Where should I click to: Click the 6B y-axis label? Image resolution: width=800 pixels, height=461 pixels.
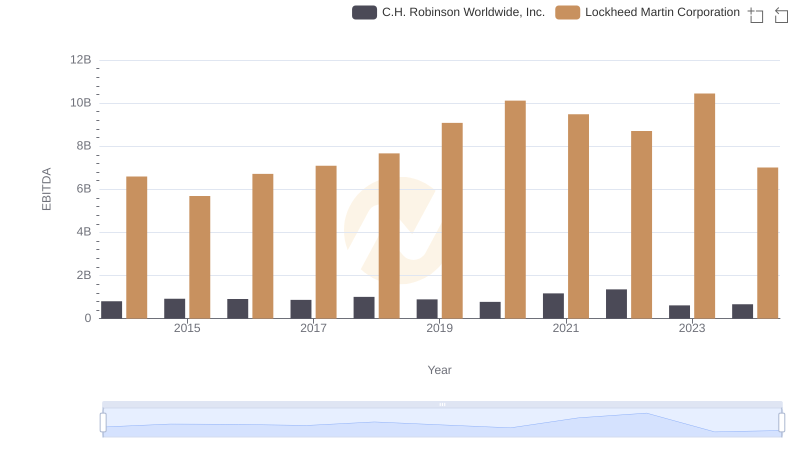tap(84, 189)
